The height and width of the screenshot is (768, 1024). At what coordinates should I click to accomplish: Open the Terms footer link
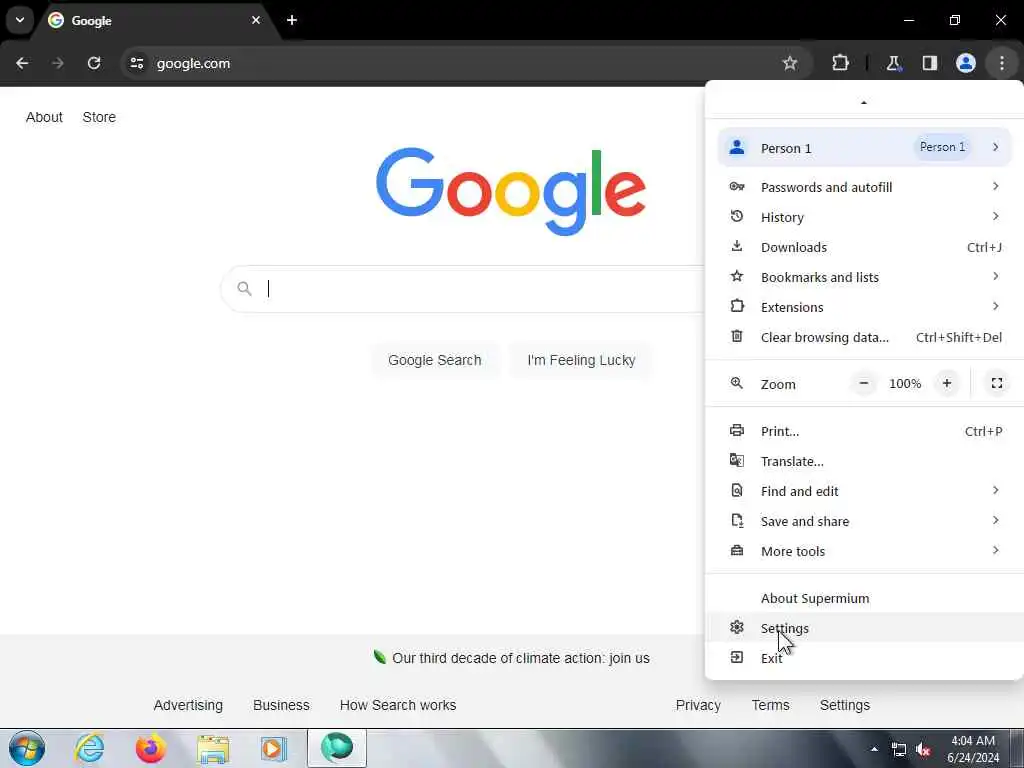771,705
